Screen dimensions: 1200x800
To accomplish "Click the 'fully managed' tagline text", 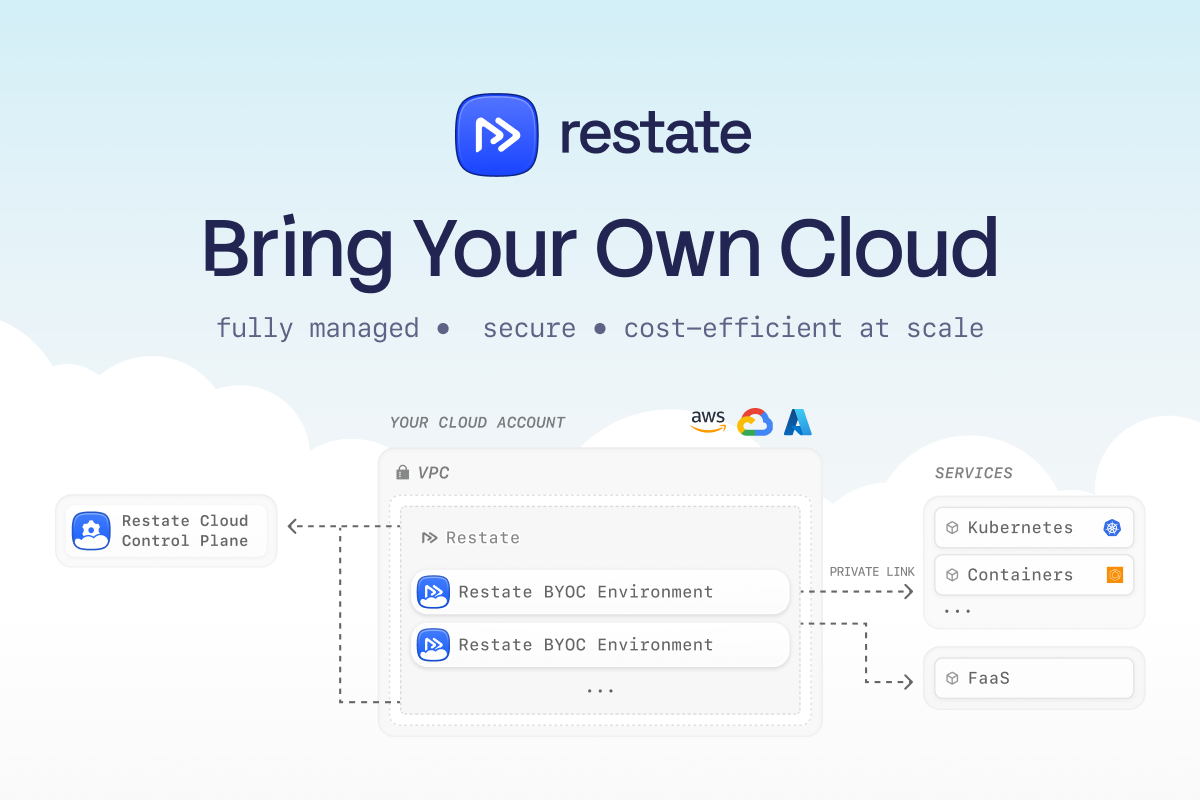I will point(318,328).
